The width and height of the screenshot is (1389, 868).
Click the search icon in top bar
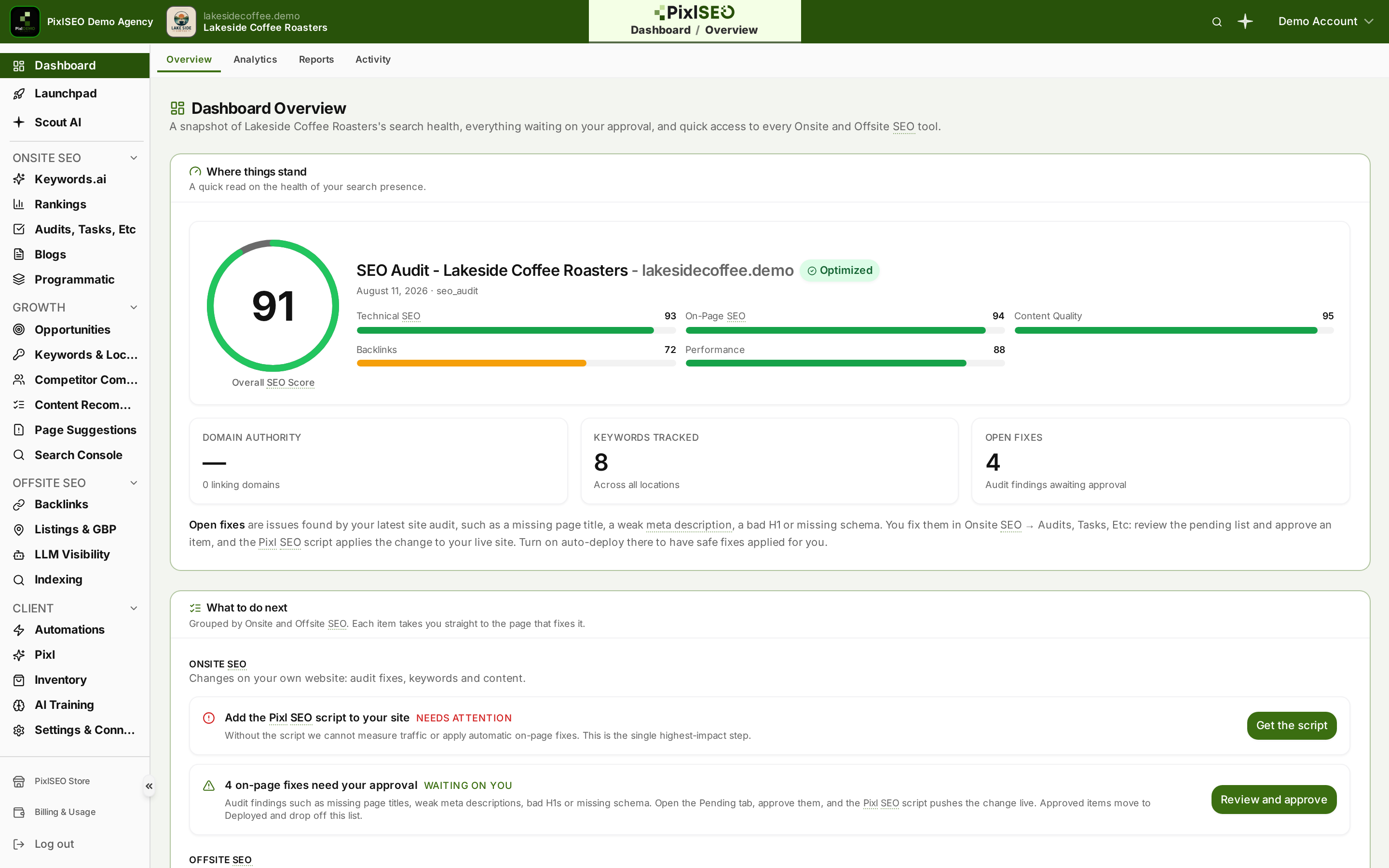pyautogui.click(x=1217, y=22)
